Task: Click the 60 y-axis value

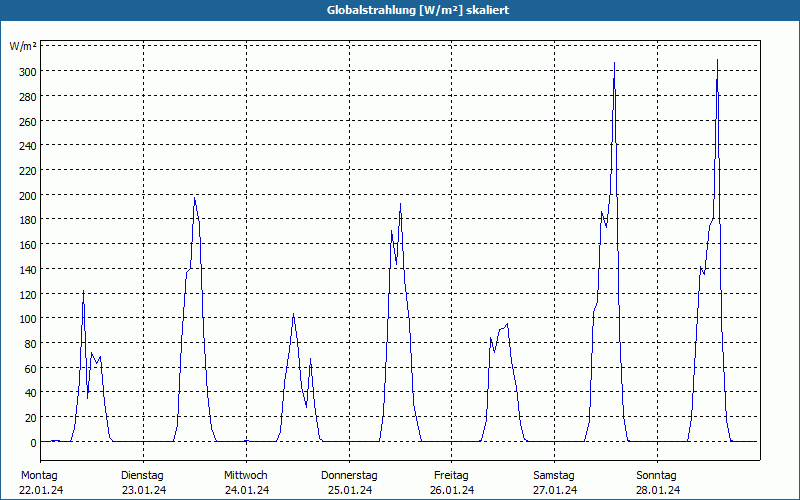Action: [x=30, y=369]
